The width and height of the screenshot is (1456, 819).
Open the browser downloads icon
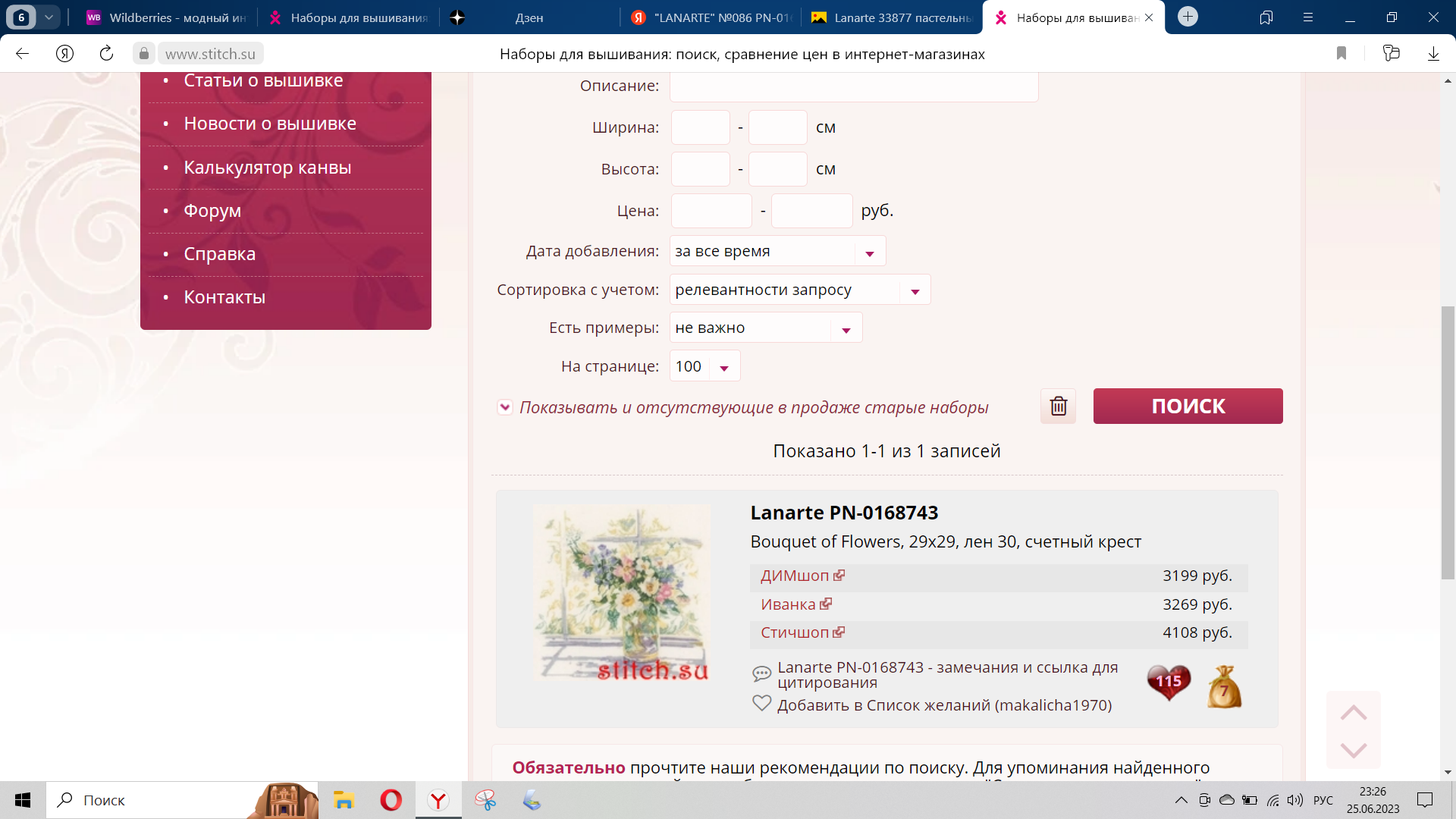[x=1433, y=54]
